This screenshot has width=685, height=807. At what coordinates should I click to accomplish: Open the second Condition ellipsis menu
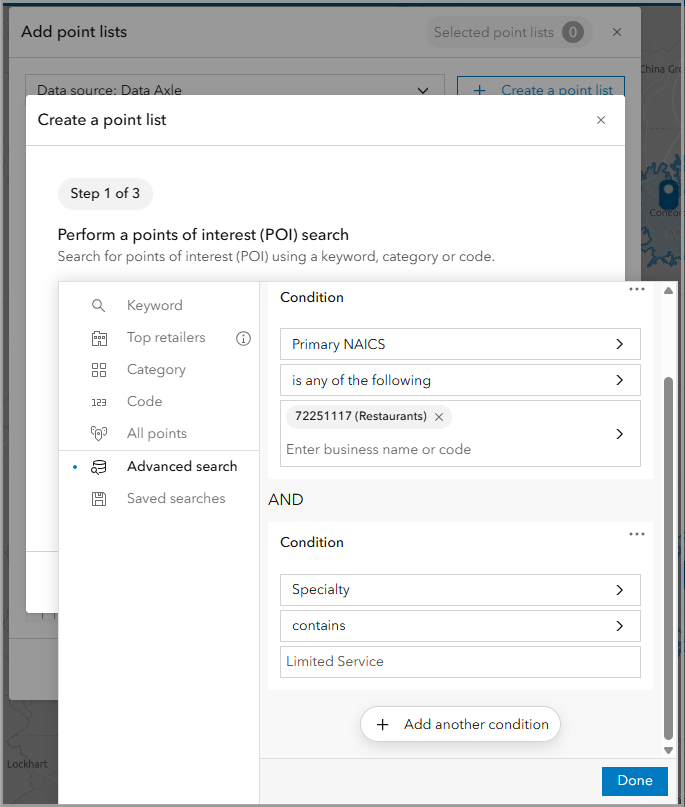tap(637, 534)
